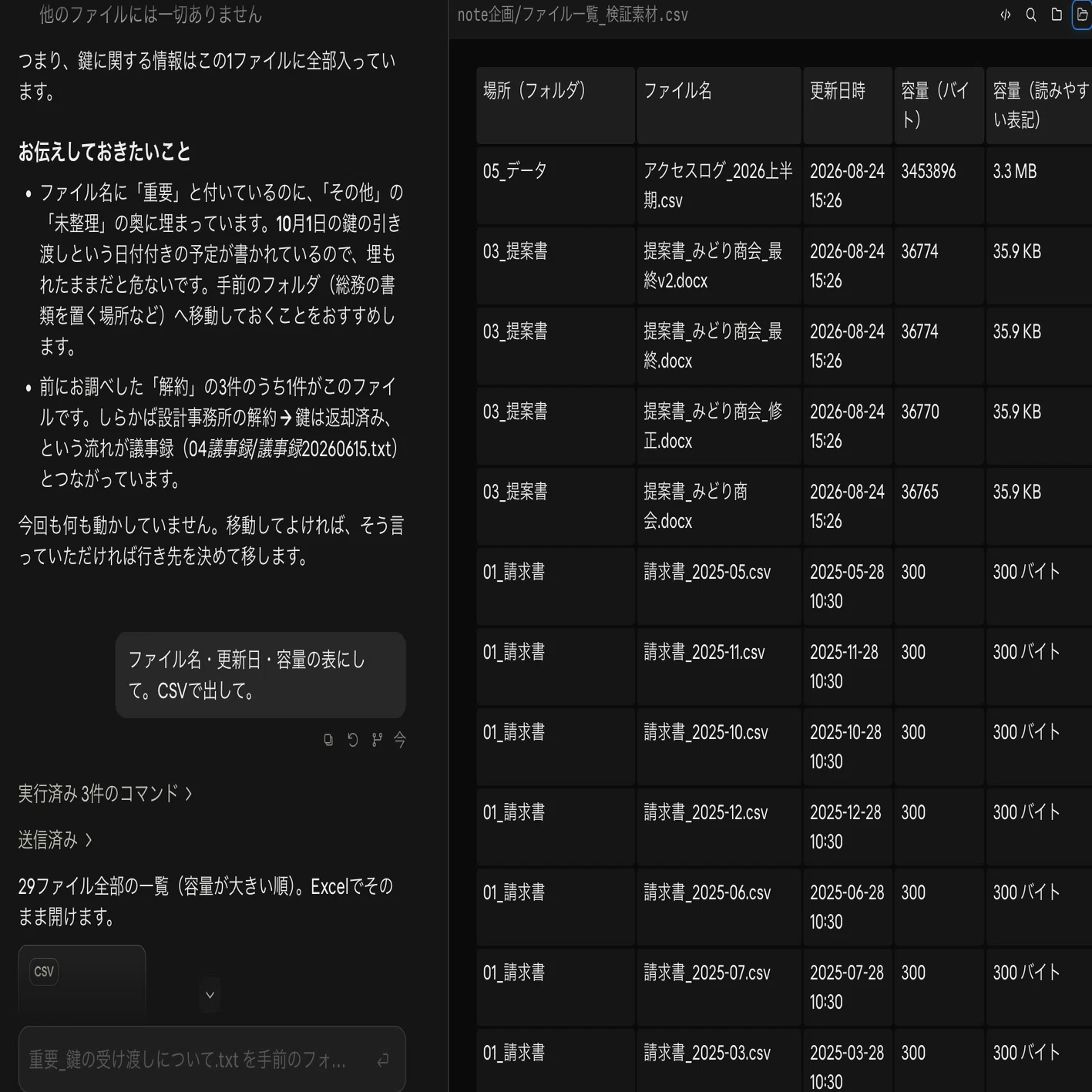Screen dimensions: 1092x1092
Task: Click the 36765 byte size cell
Action: point(939,506)
